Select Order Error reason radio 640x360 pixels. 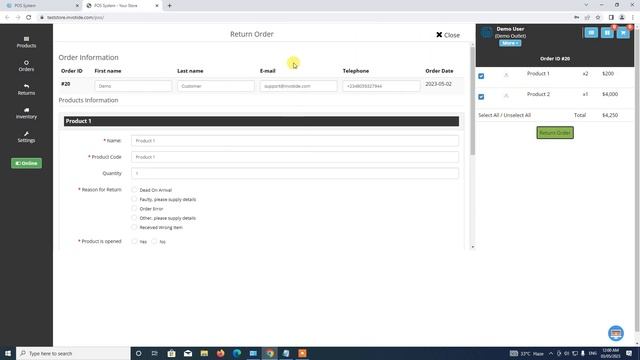coord(134,209)
